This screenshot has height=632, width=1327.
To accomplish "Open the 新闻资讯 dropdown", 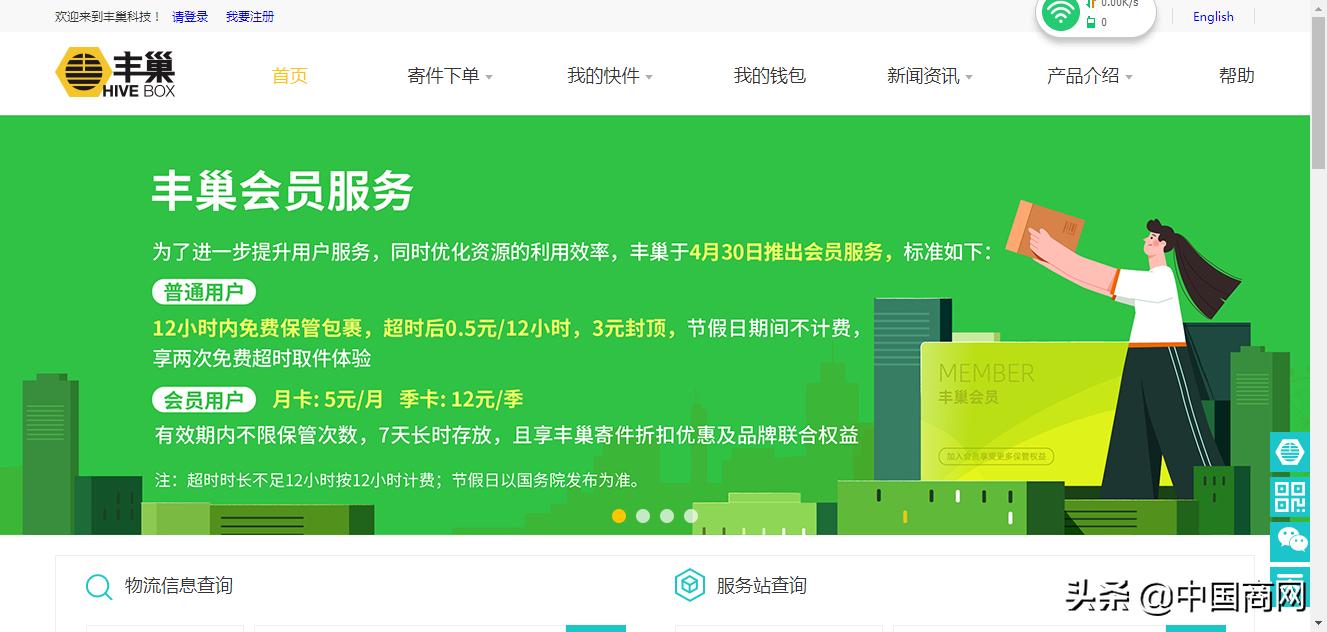I will point(924,75).
